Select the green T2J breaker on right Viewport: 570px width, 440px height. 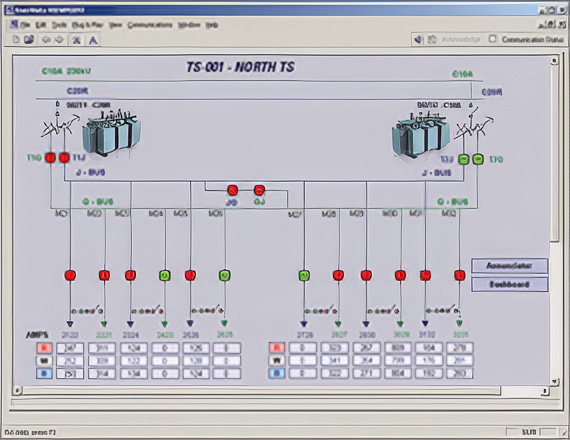point(463,159)
